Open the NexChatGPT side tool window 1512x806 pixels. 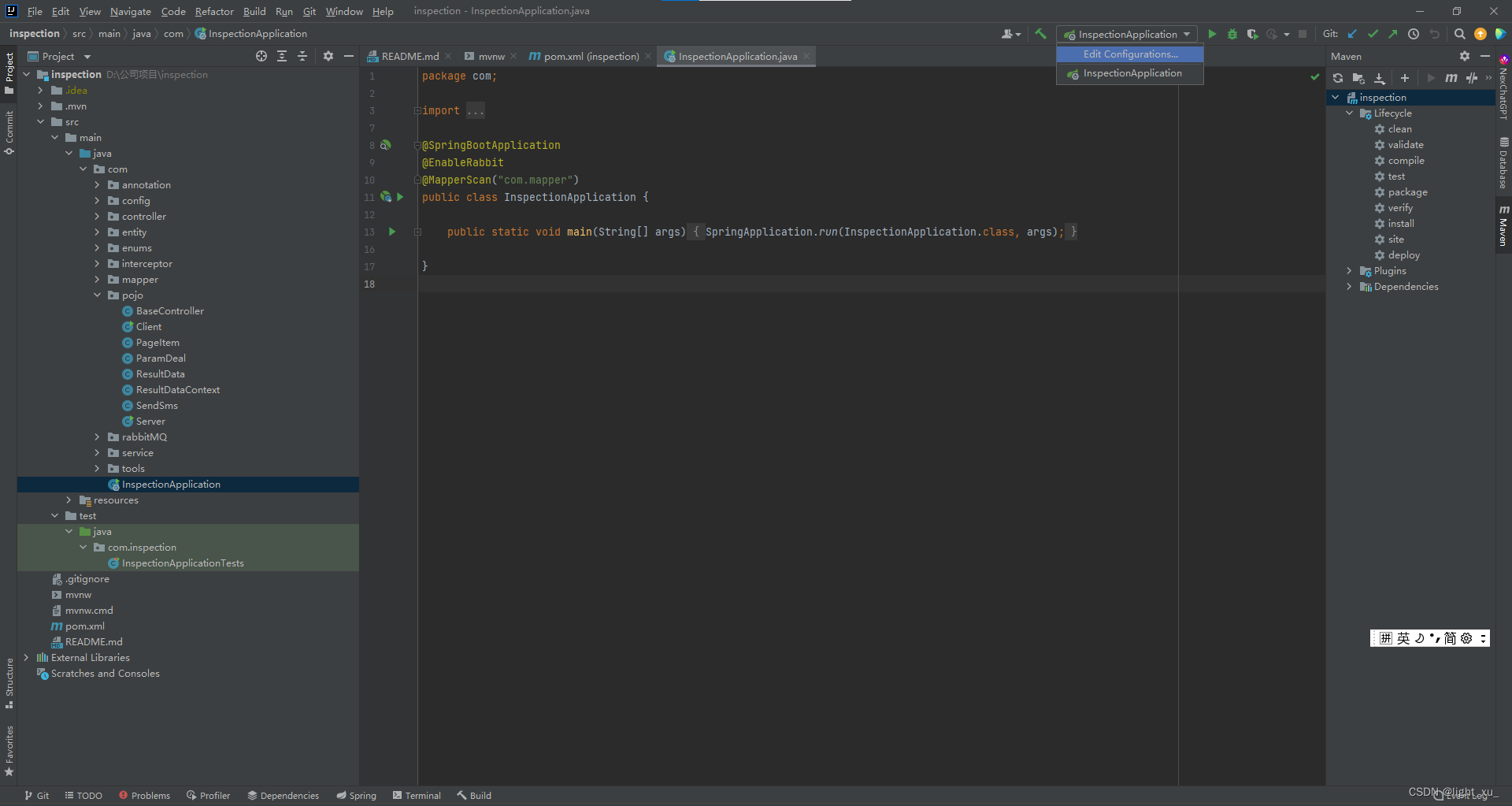point(1503,87)
